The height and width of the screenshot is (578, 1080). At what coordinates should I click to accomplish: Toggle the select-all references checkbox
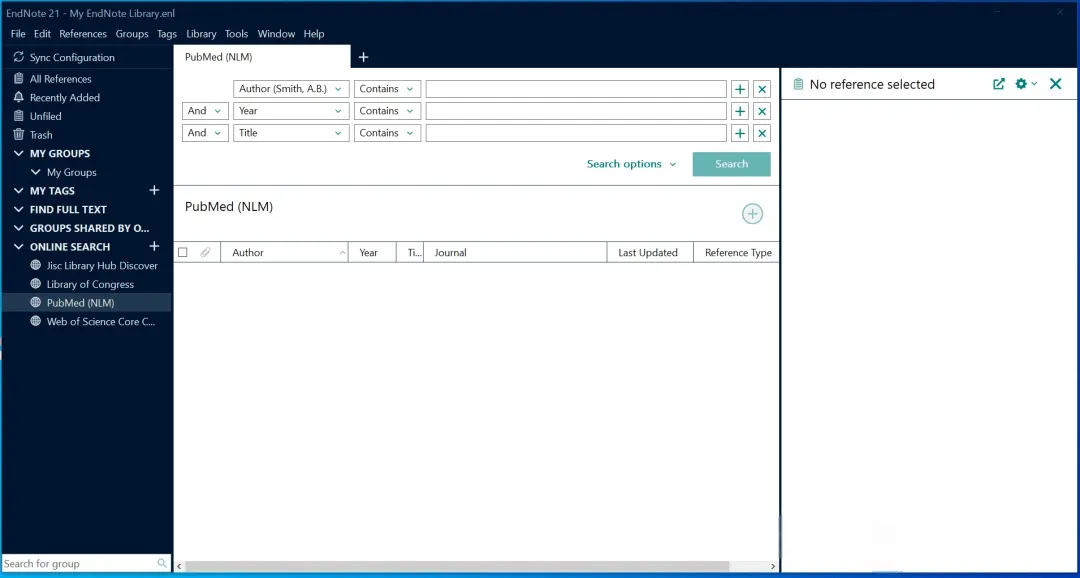(x=183, y=252)
